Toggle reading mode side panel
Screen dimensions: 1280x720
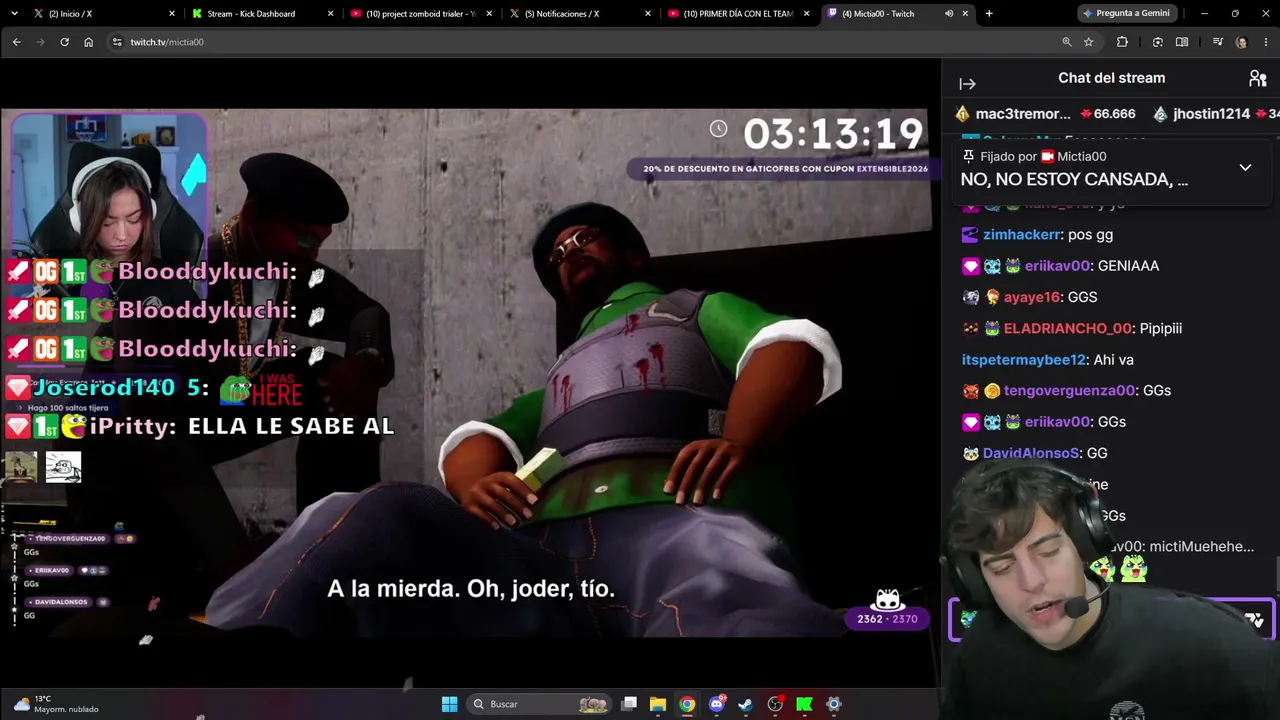click(1182, 42)
